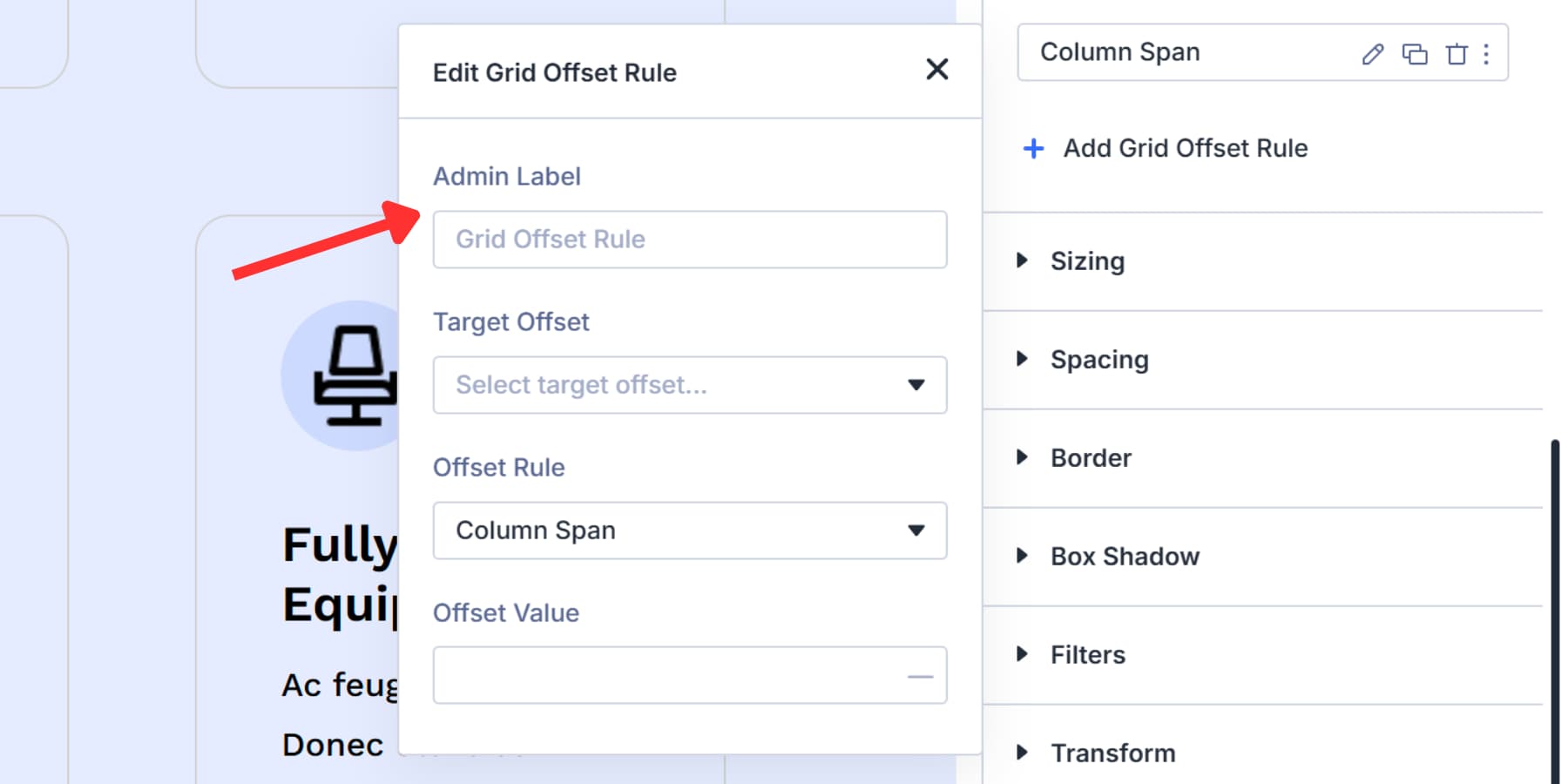Click the clear icon in Offset Value field
The width and height of the screenshot is (1568, 784).
[x=919, y=675]
